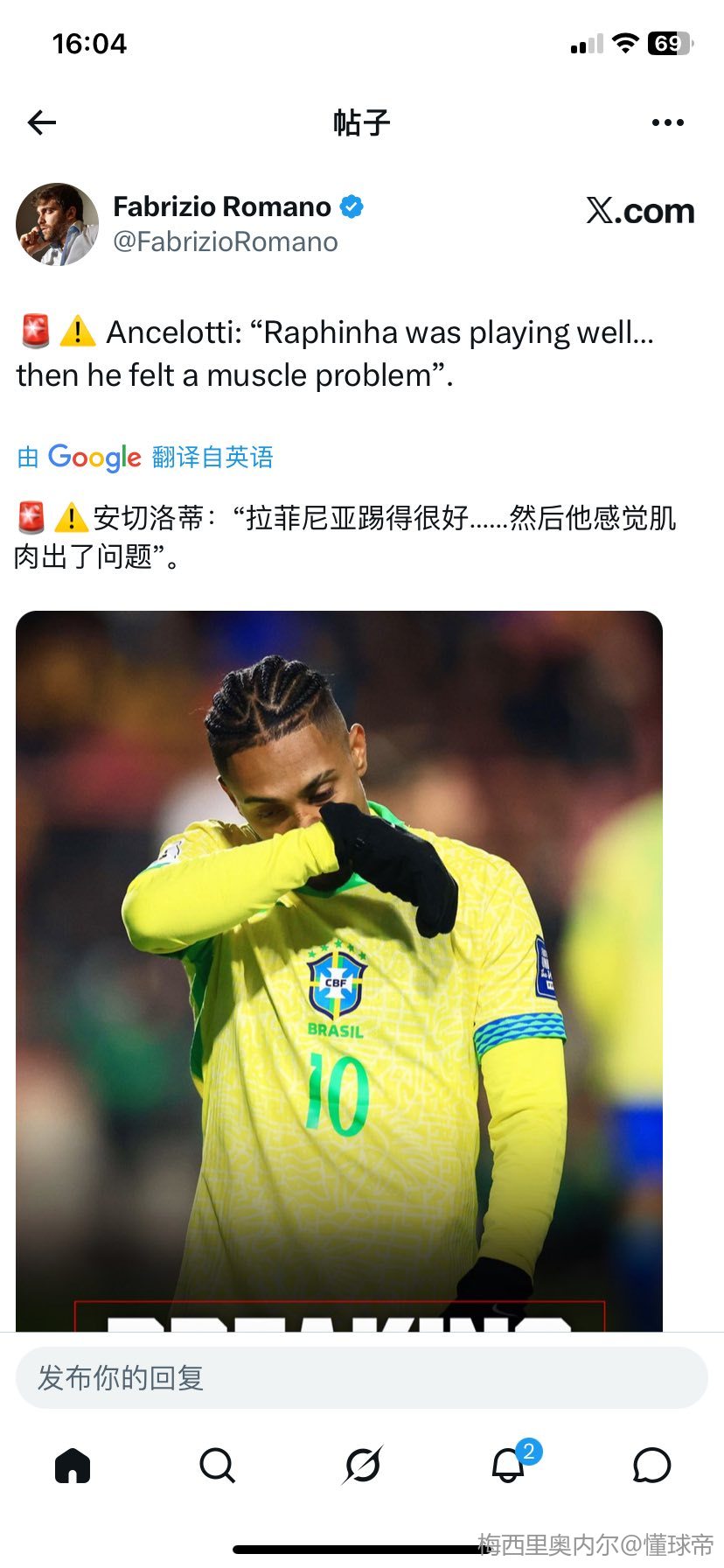Screen dimensions: 724x1568
Task: Tap the Wi-Fi status icon
Action: pos(625,43)
